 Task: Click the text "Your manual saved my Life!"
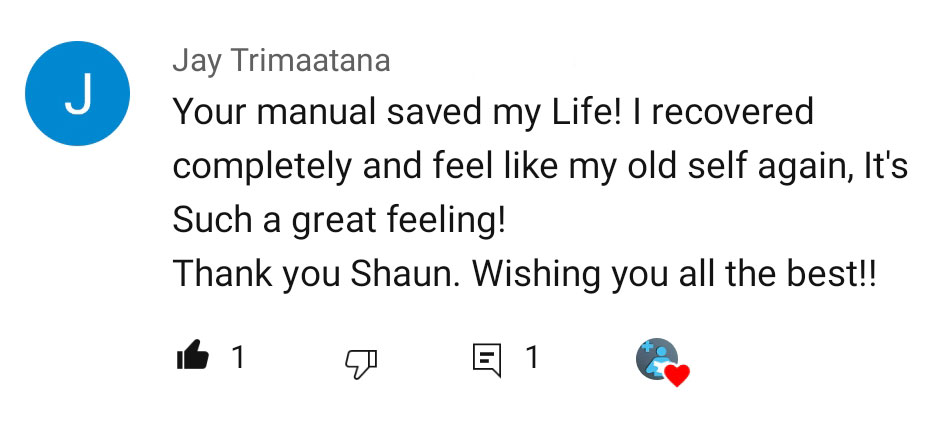398,111
